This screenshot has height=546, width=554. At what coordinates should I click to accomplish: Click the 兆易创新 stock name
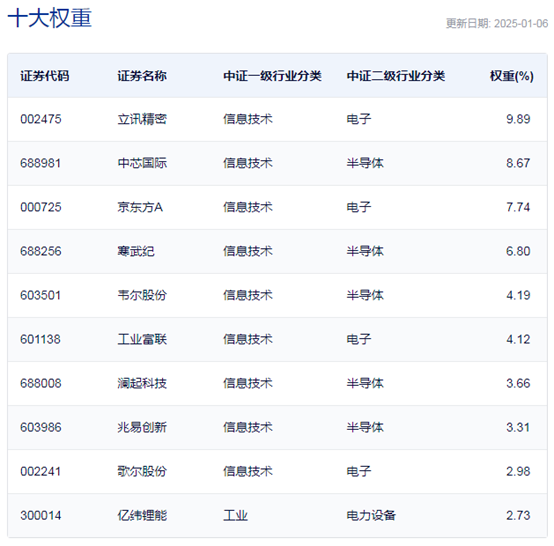pos(142,427)
